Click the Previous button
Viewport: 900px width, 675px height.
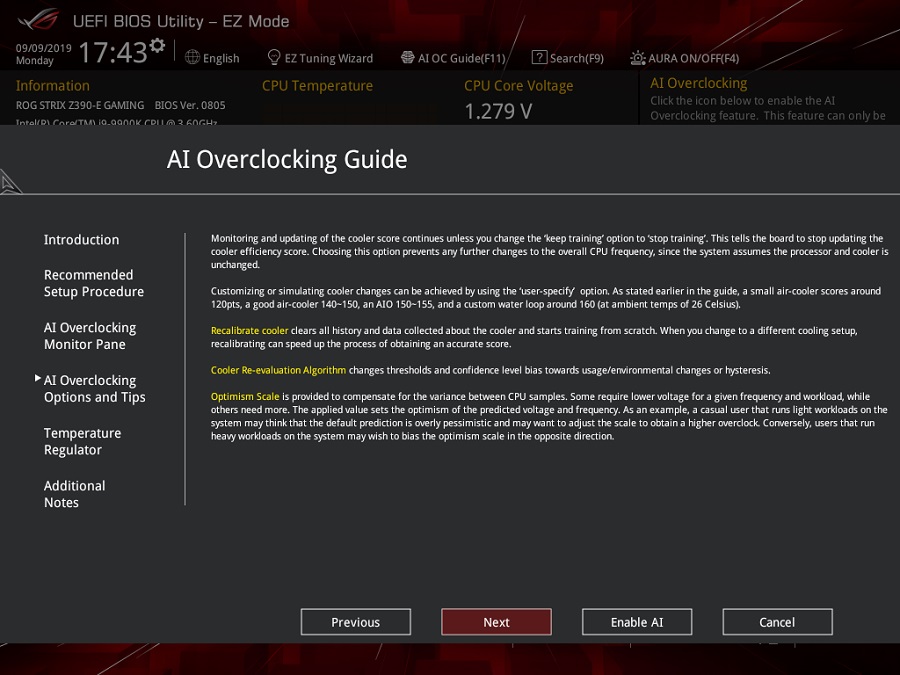356,622
